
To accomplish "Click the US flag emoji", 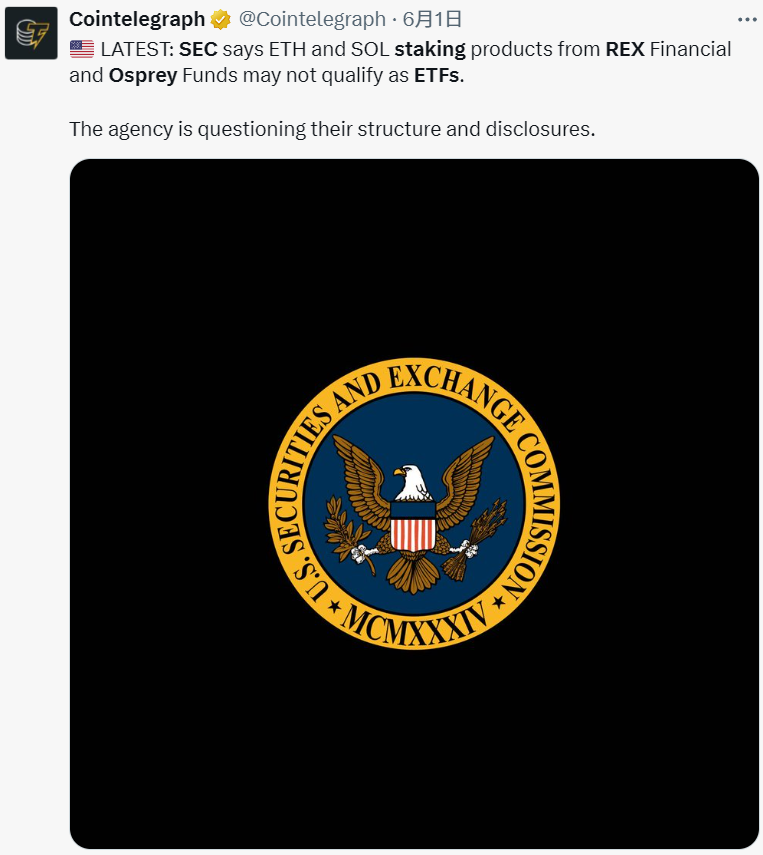I will tap(82, 49).
